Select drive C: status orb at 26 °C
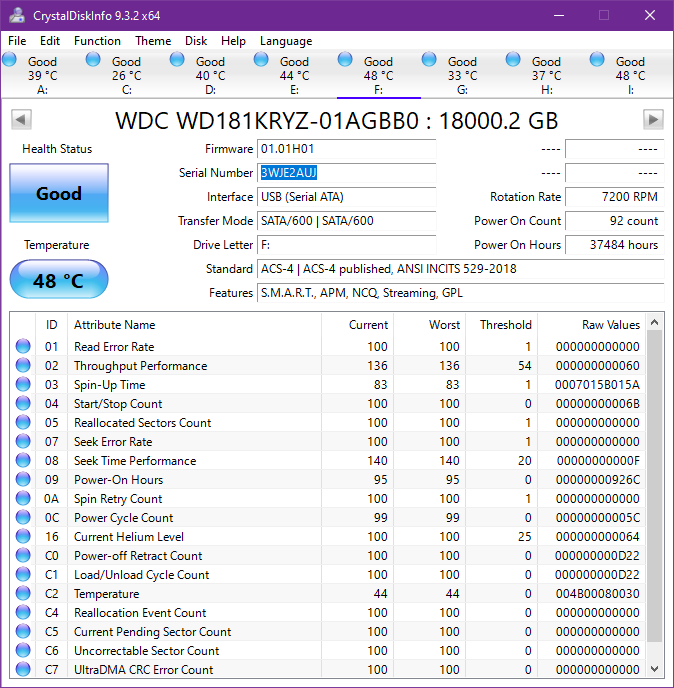674x688 pixels. coord(94,60)
